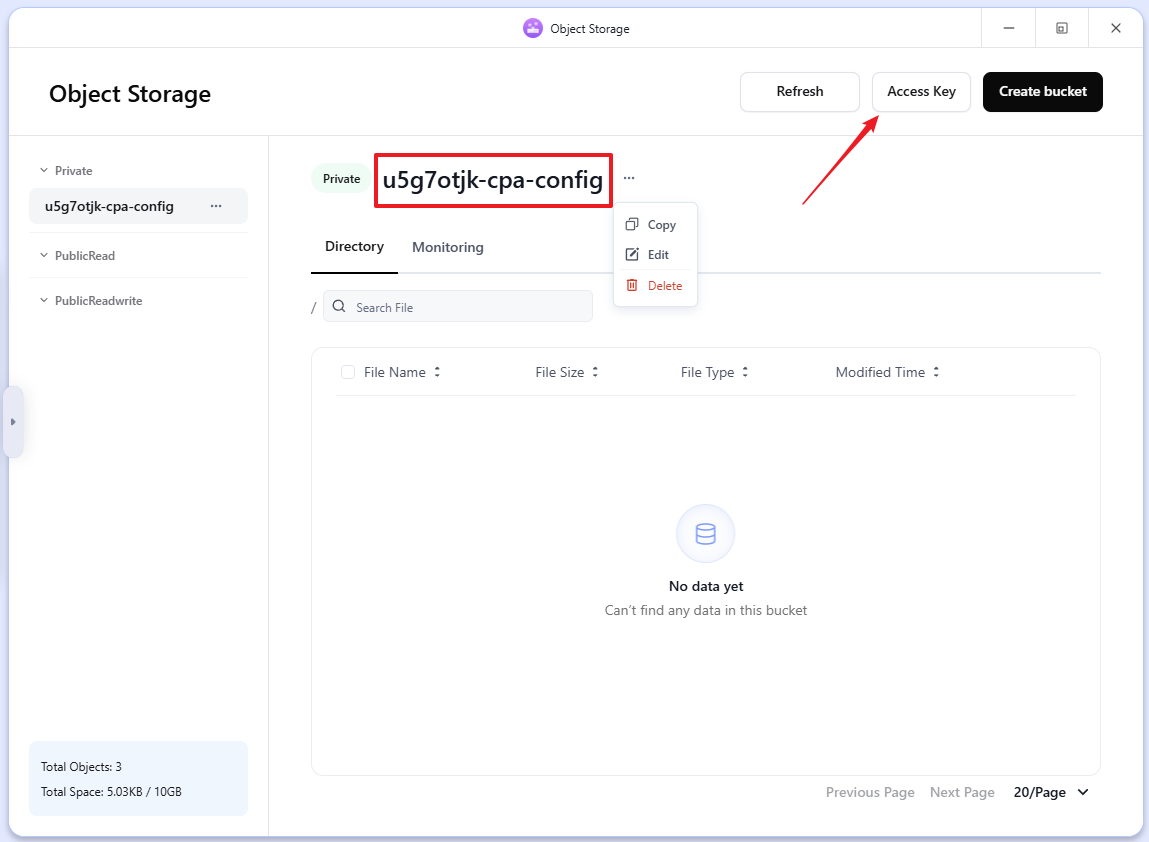Expand the PublicRead bucket group
Image resolution: width=1149 pixels, height=842 pixels.
tap(44, 256)
